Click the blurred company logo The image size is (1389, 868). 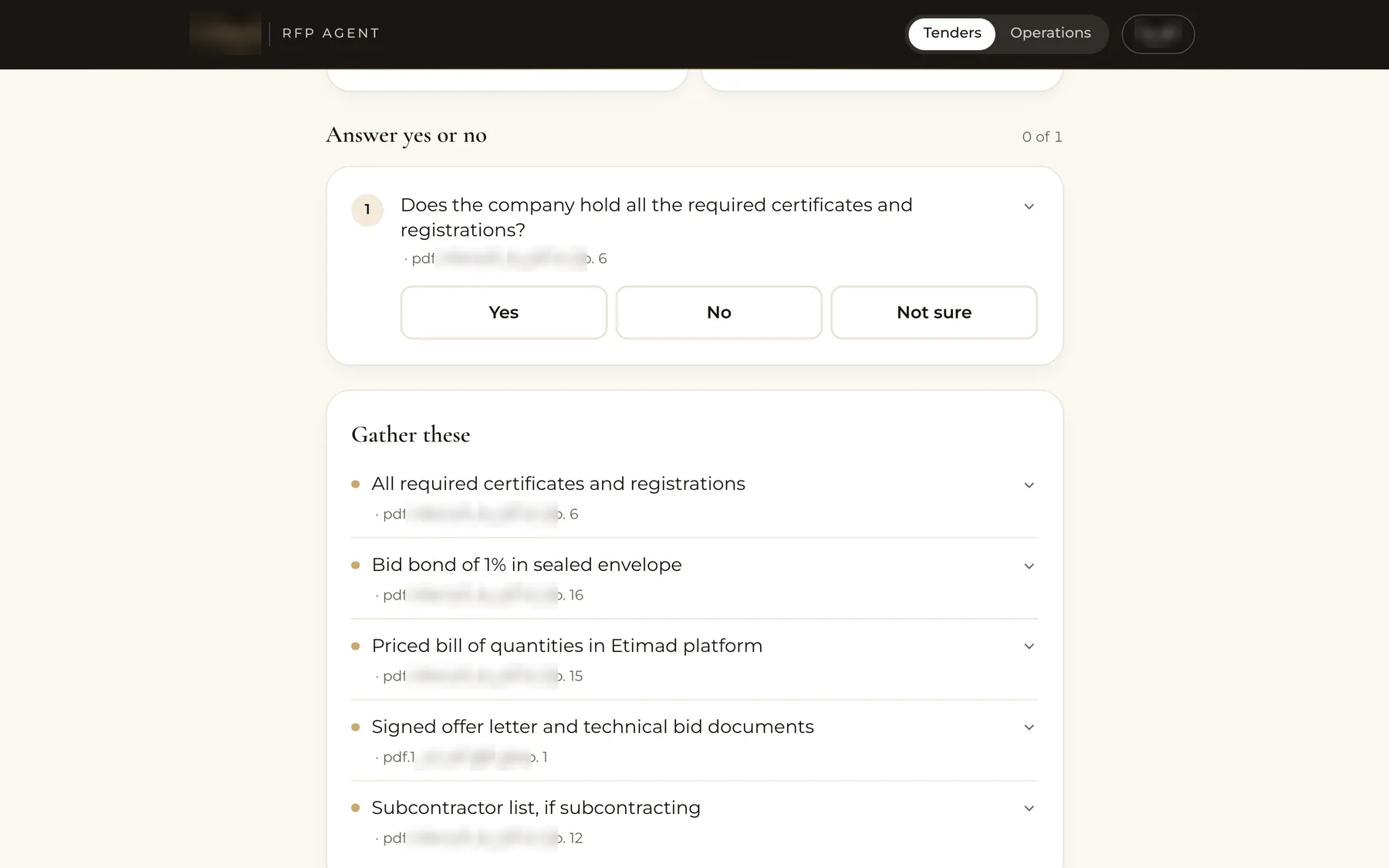pyautogui.click(x=225, y=33)
